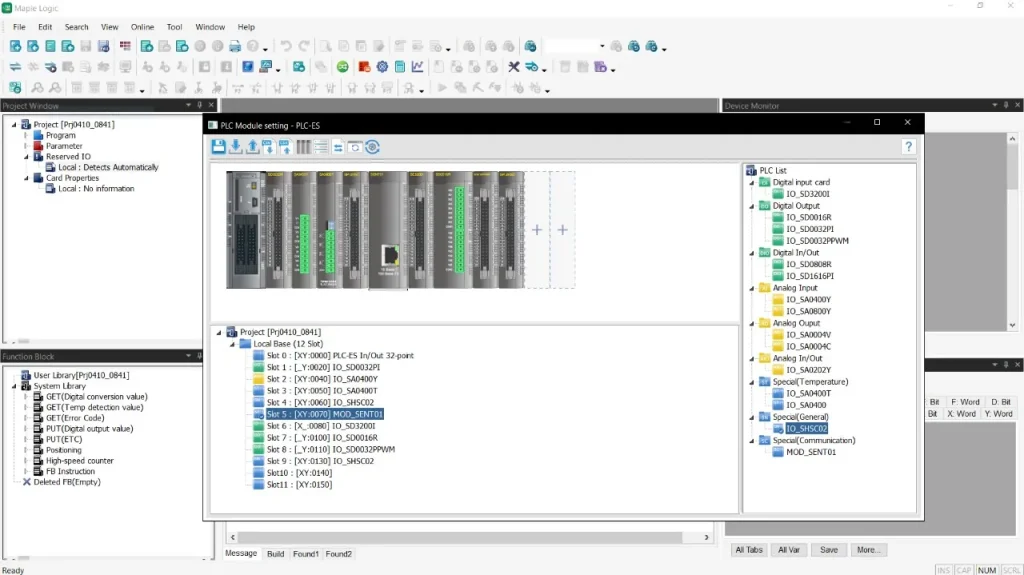Click the circular sync icon in module toolbar
Image resolution: width=1024 pixels, height=575 pixels.
tap(372, 147)
